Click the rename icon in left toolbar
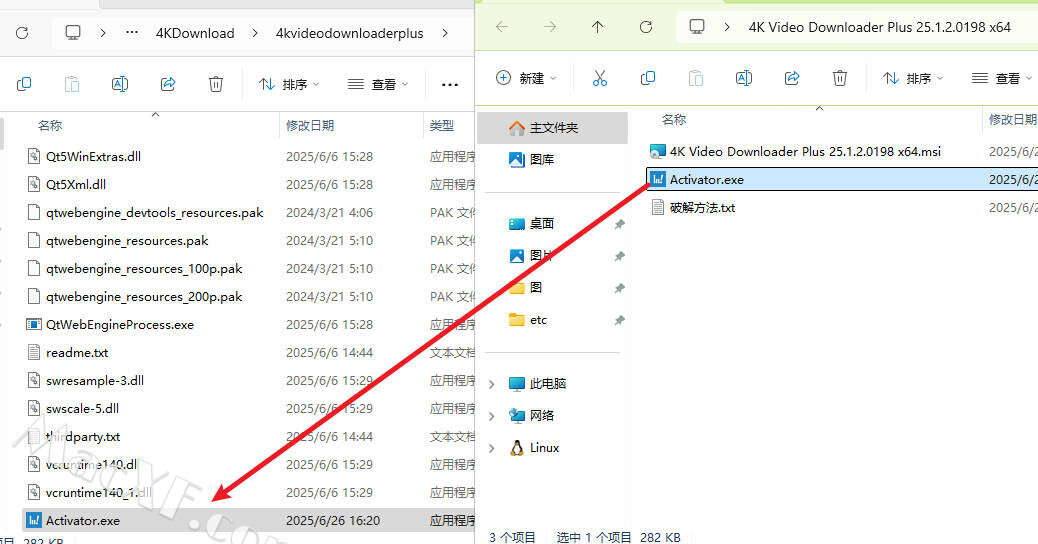Viewport: 1038px width, 544px height. click(x=120, y=84)
